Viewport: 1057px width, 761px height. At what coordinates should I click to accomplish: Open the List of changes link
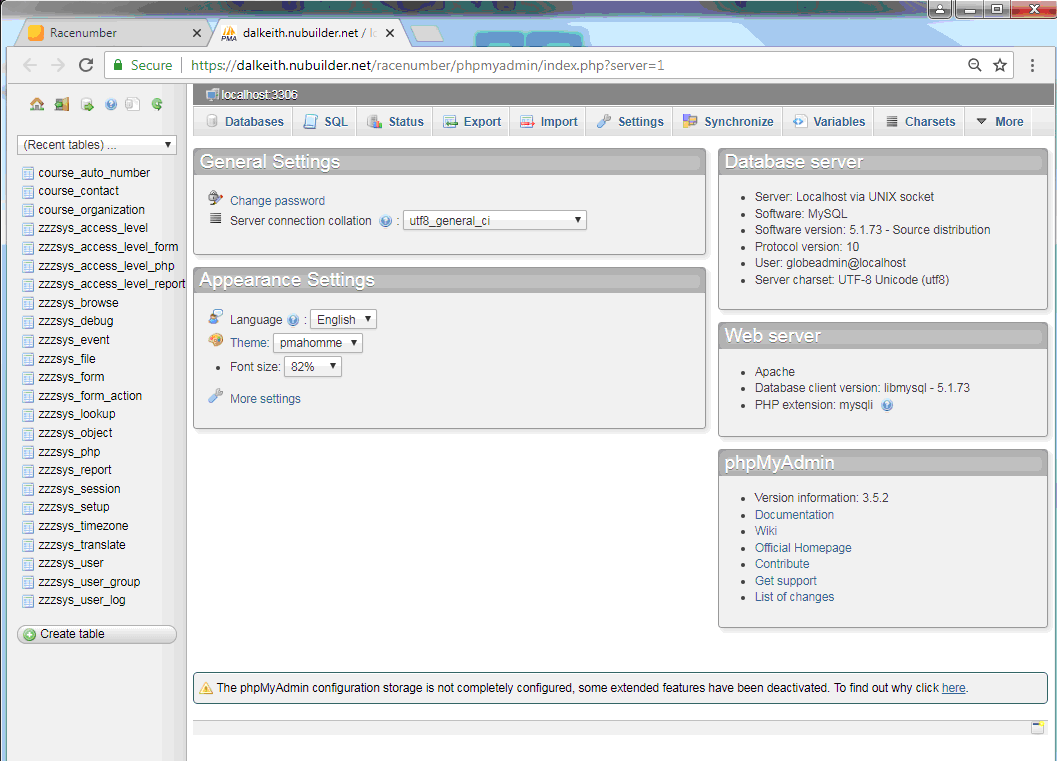[x=794, y=597]
